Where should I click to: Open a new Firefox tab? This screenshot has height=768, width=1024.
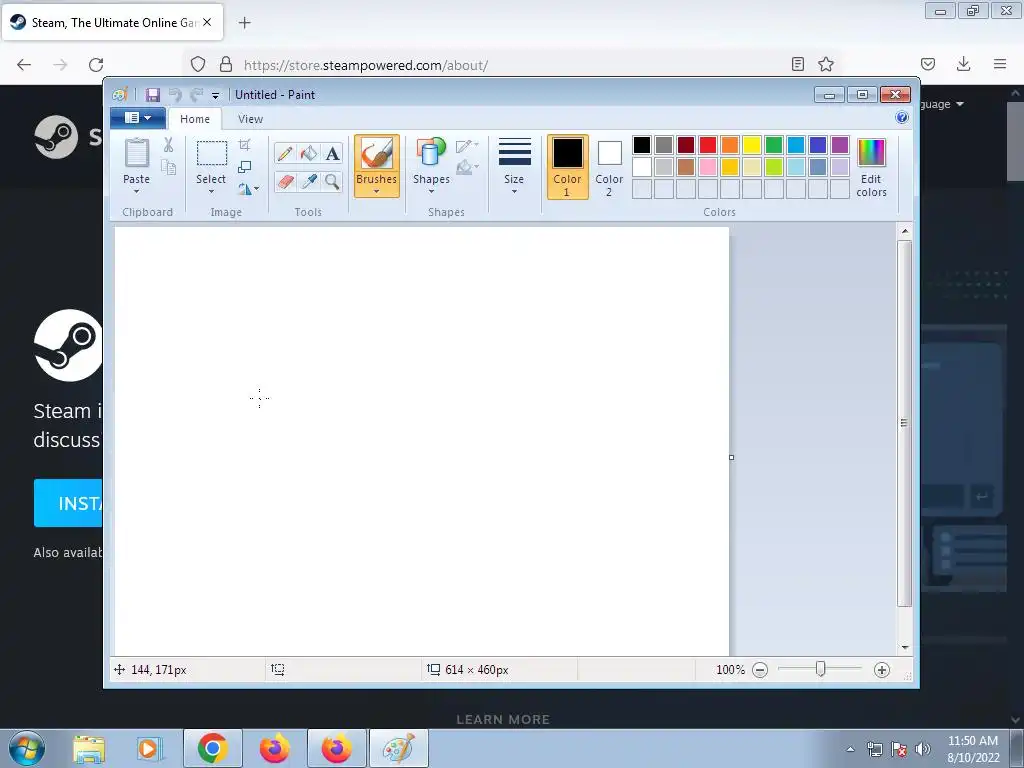tap(245, 23)
